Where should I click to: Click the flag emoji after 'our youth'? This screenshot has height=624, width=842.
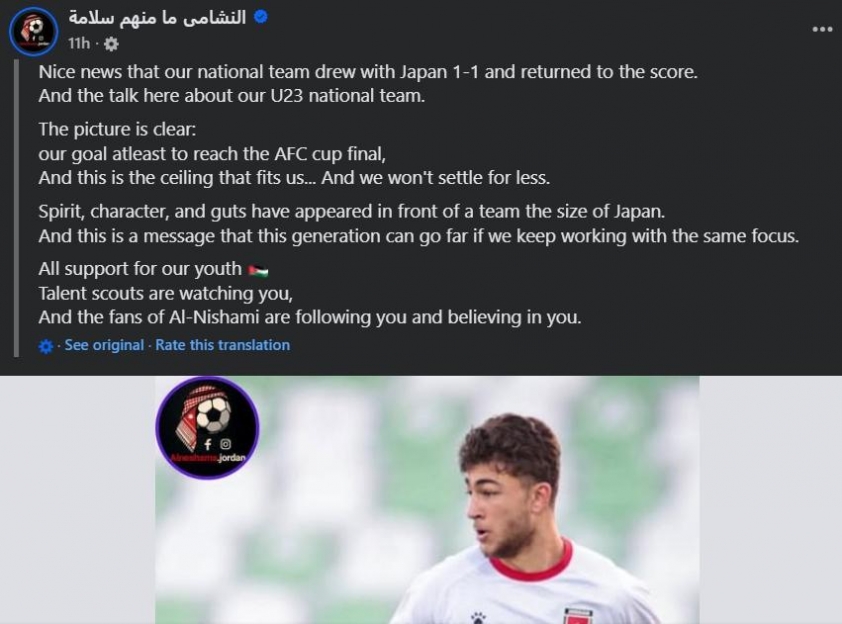pos(258,271)
